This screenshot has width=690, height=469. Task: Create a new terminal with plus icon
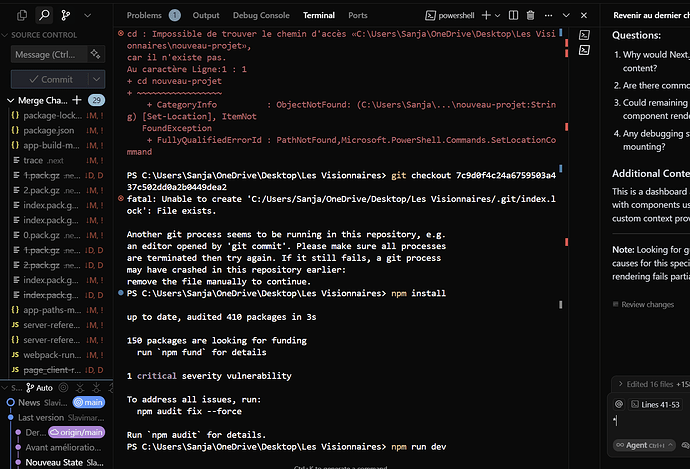tap(486, 15)
